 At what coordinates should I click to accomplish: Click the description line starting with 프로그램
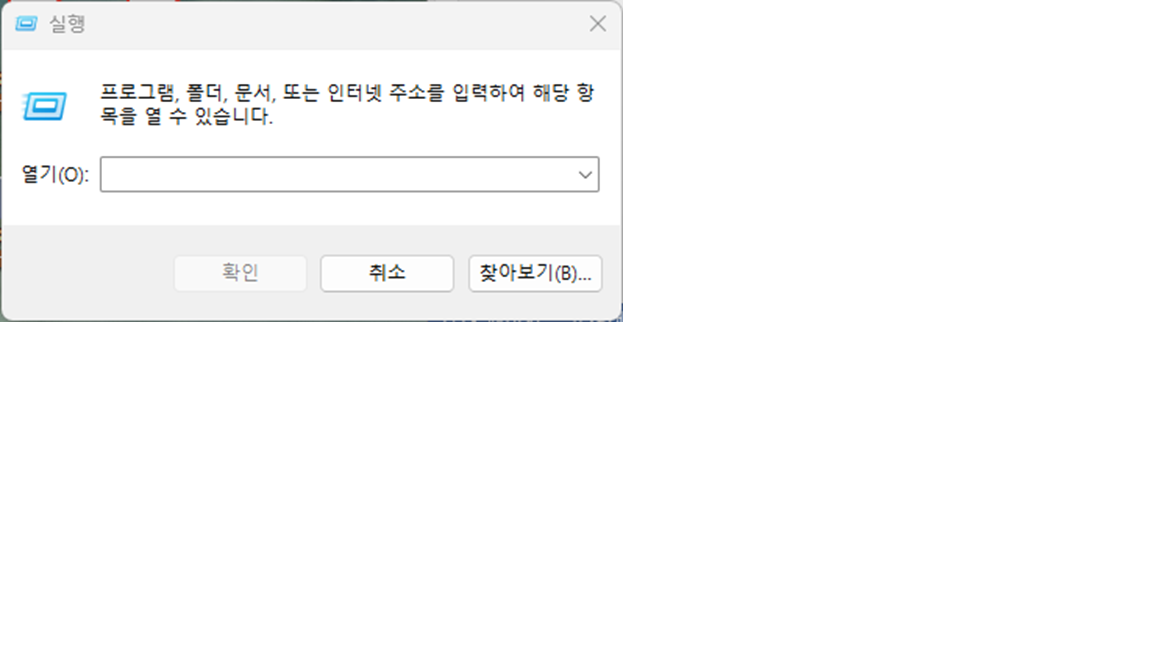347,93
